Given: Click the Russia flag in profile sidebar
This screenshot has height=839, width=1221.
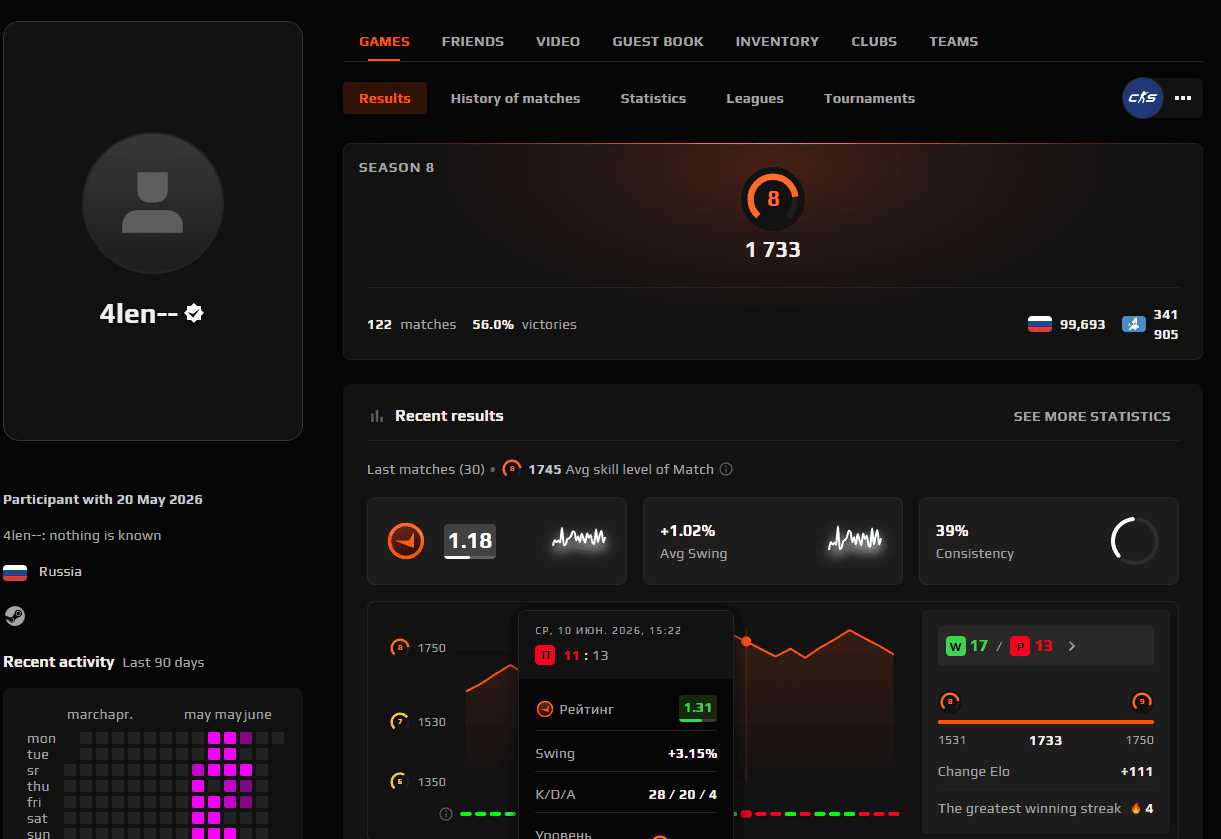Looking at the screenshot, I should (15, 573).
